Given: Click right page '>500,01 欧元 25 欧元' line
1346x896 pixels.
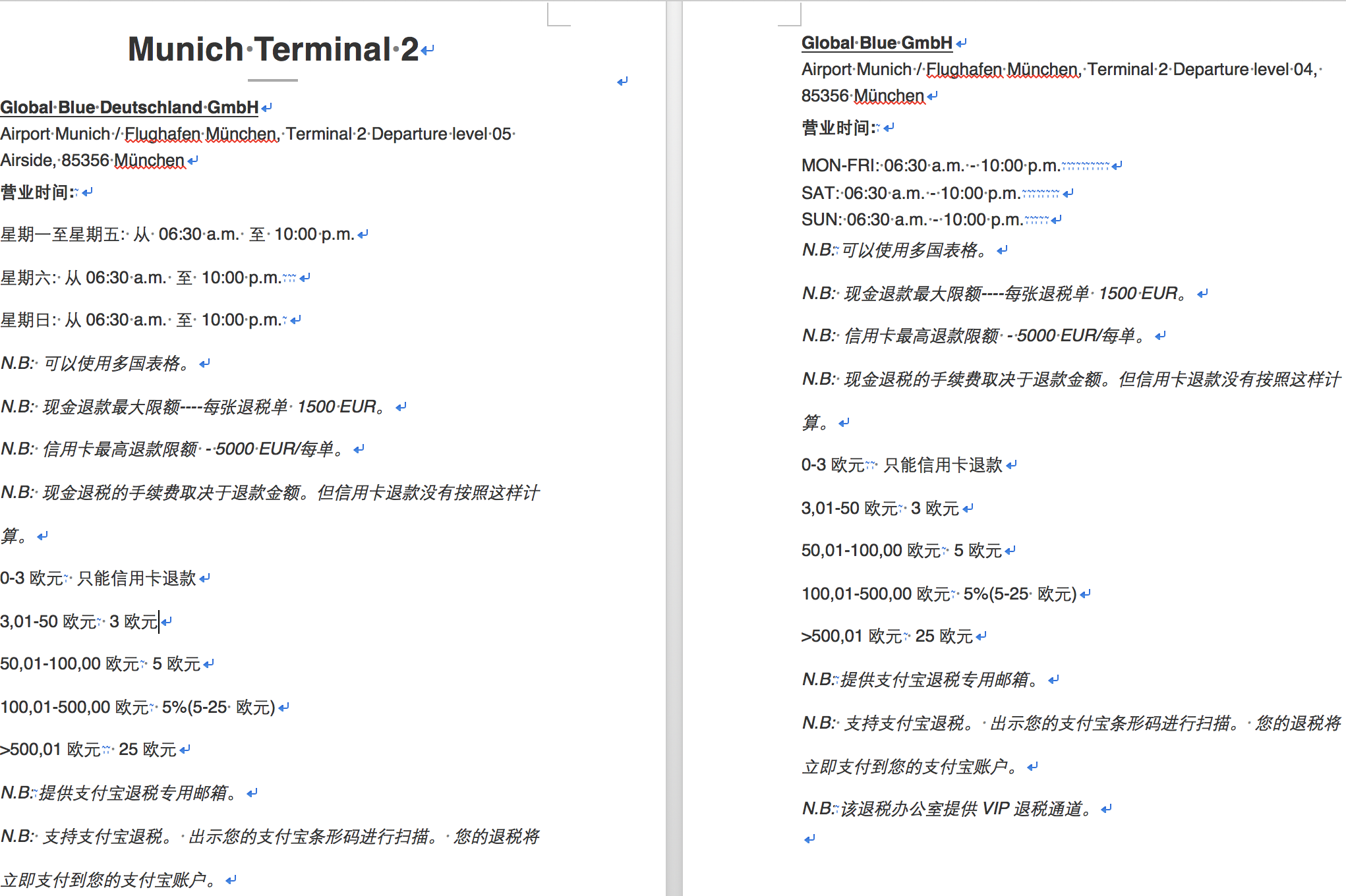Looking at the screenshot, I should point(887,636).
